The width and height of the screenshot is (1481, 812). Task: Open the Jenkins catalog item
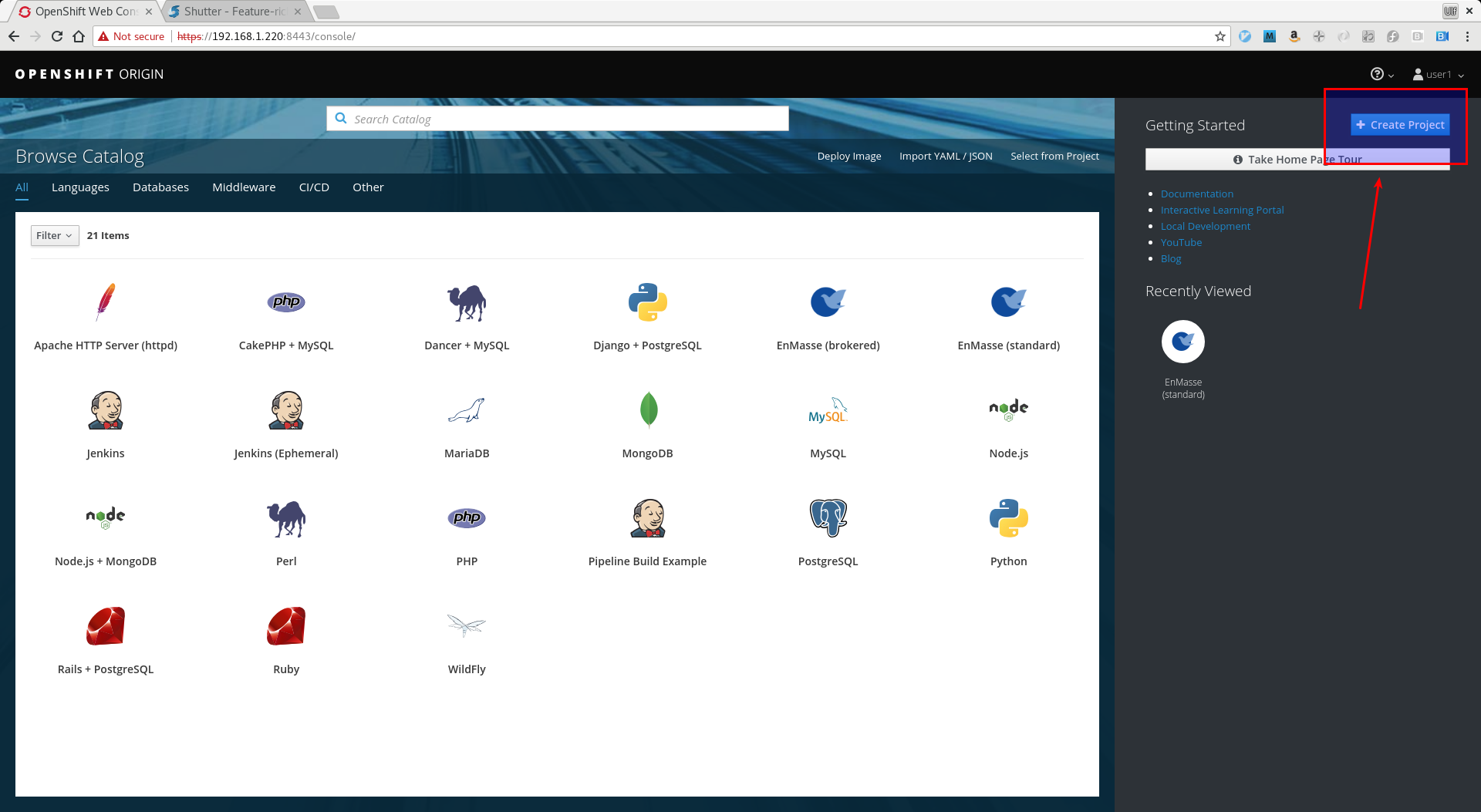[x=106, y=424]
